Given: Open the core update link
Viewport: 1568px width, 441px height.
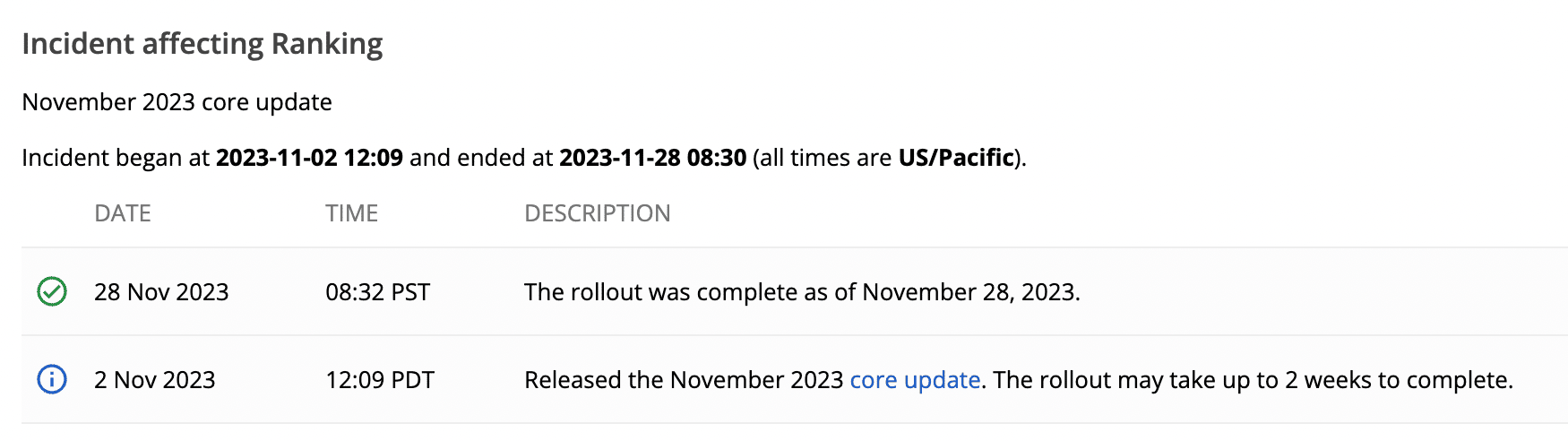Looking at the screenshot, I should coord(915,380).
